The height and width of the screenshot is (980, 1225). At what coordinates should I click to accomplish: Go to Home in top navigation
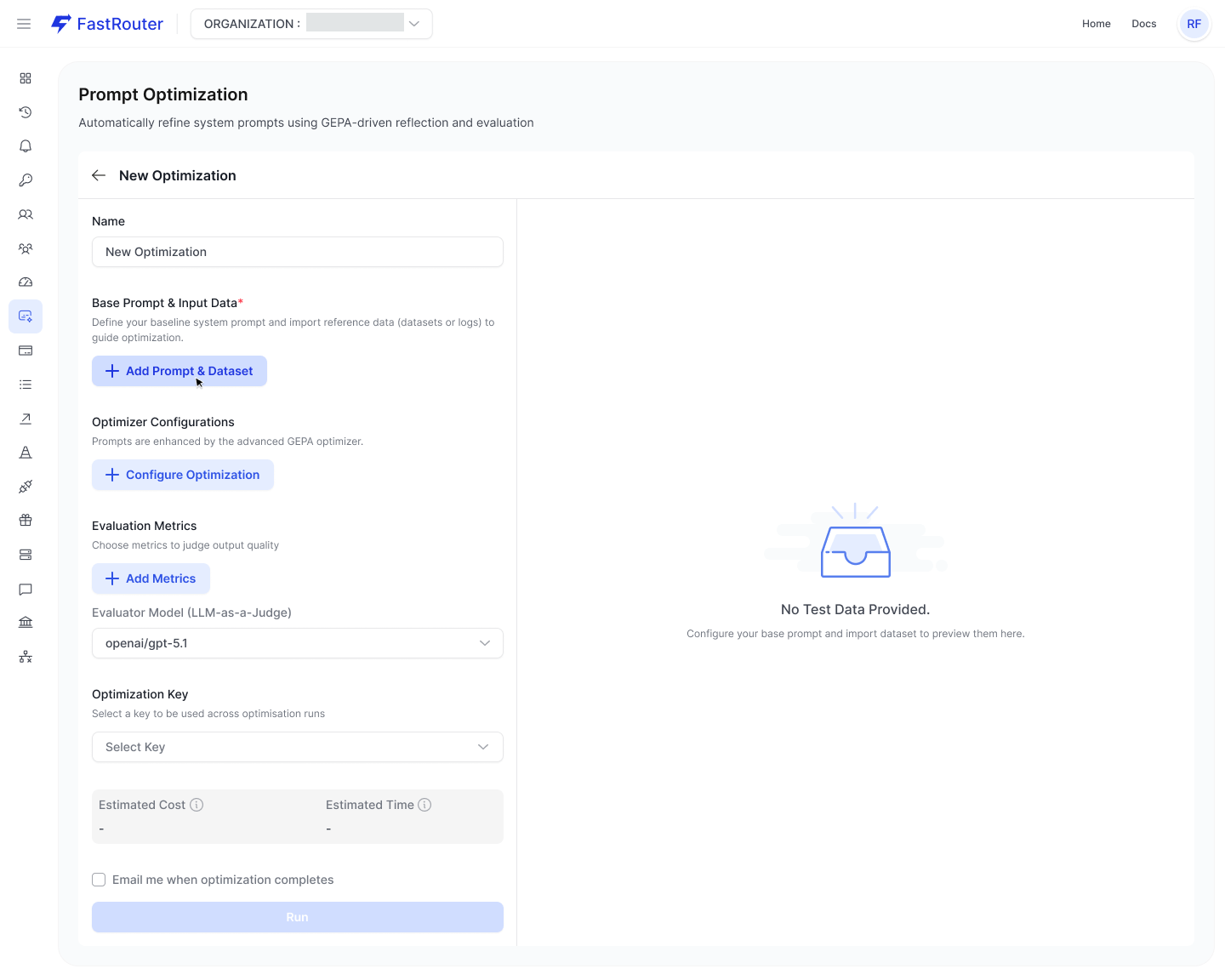pos(1097,24)
